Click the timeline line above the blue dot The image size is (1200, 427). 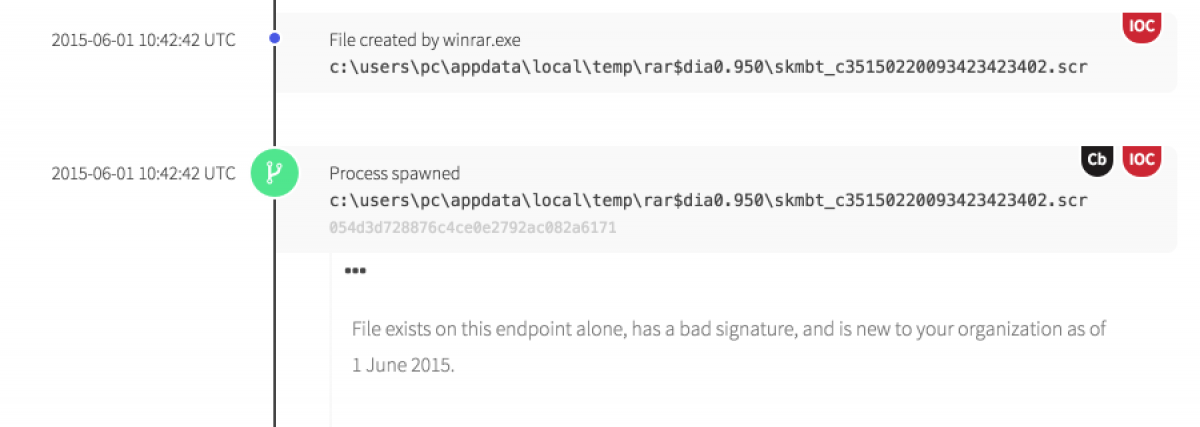click(x=275, y=12)
